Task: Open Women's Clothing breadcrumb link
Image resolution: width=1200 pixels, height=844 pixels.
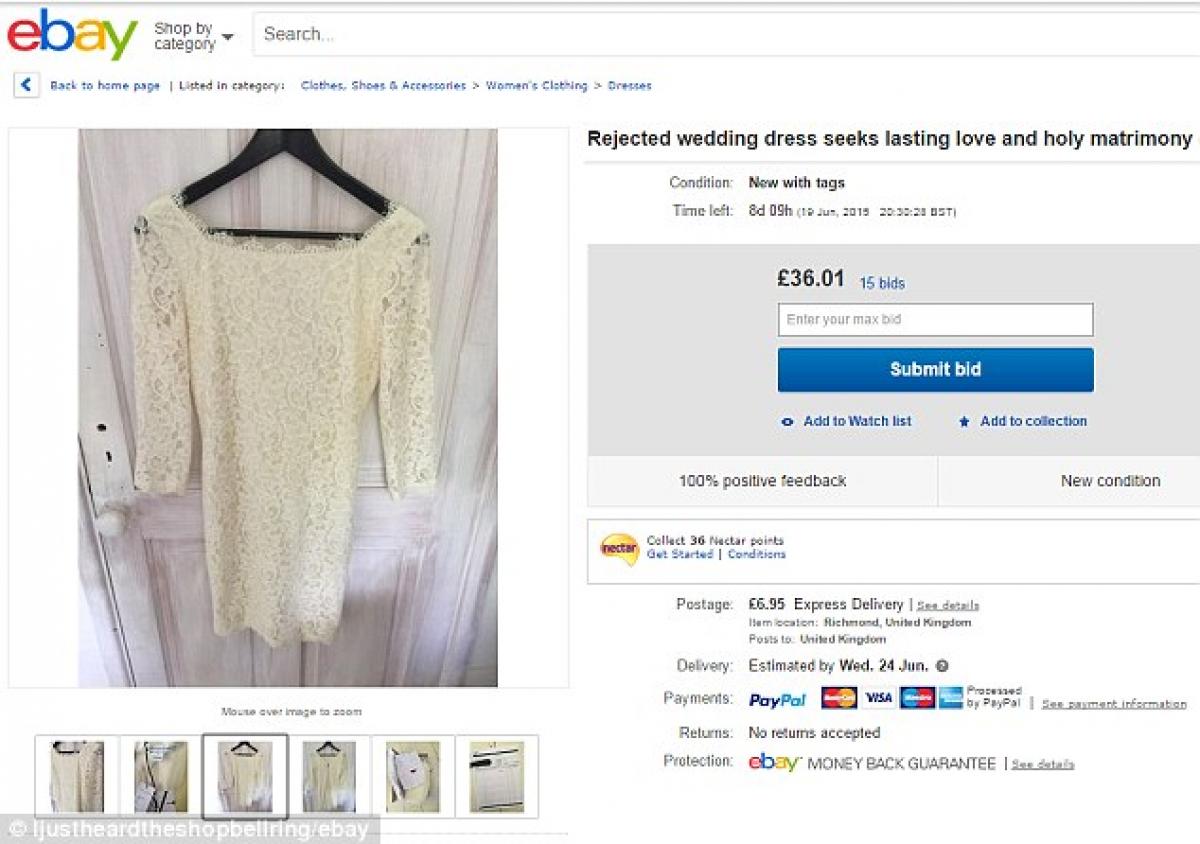Action: [x=536, y=86]
